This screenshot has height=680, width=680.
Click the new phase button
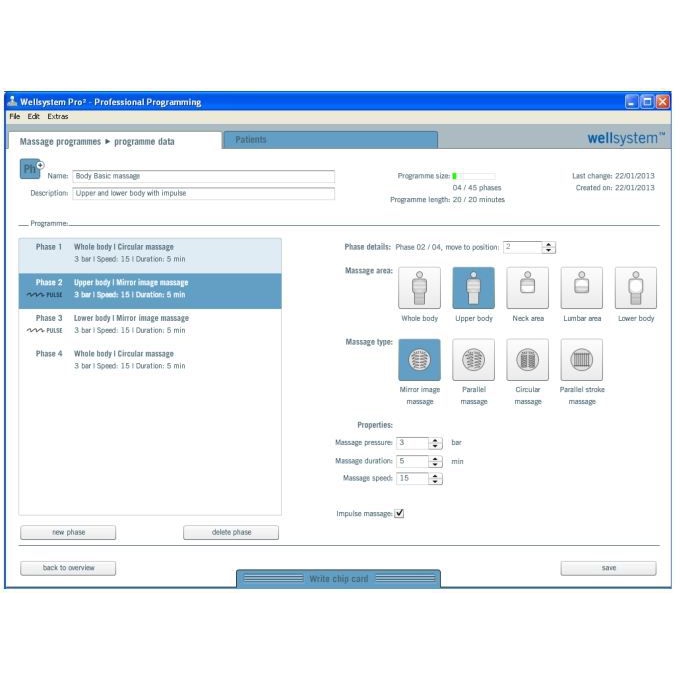coord(68,533)
